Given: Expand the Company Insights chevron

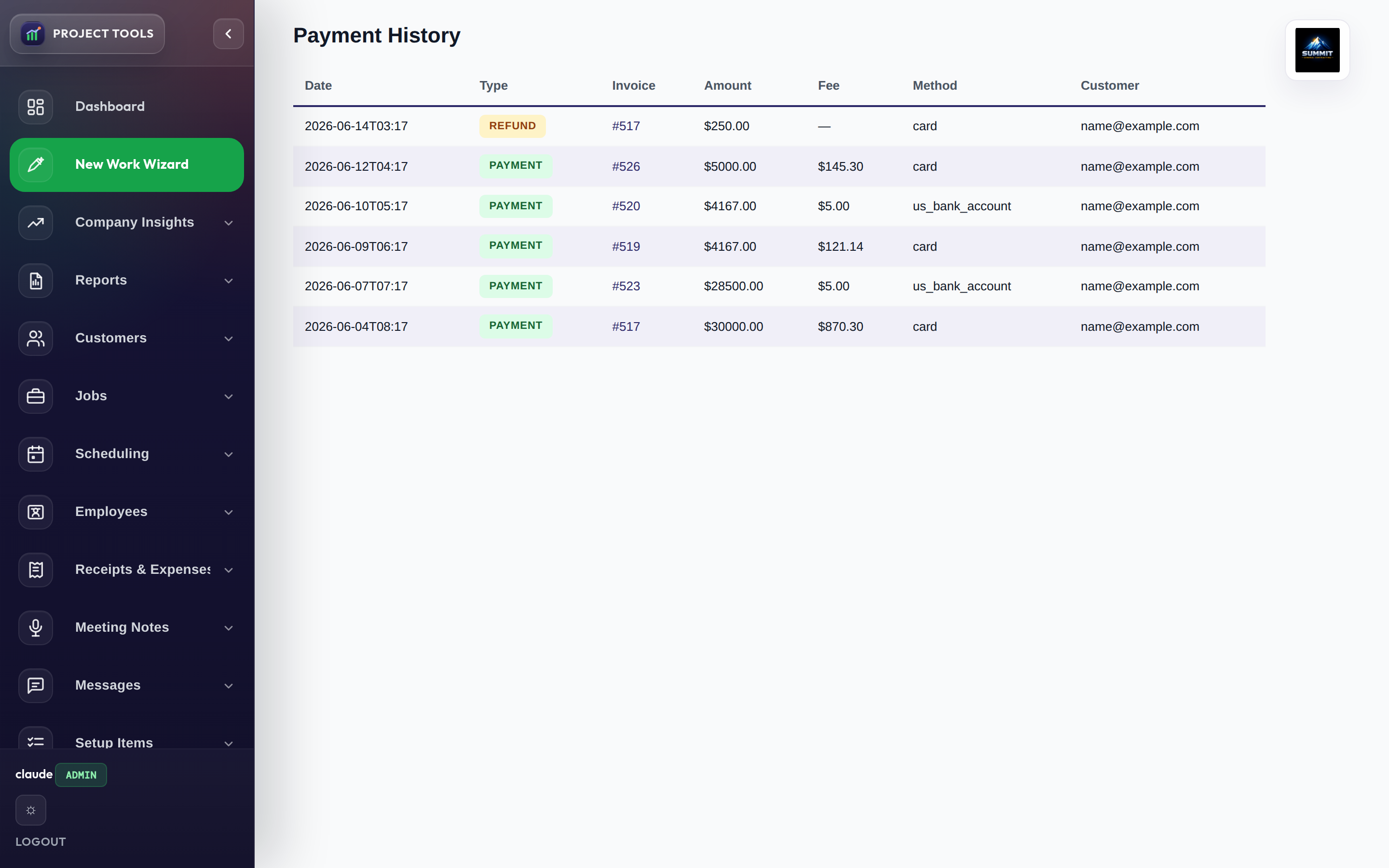Looking at the screenshot, I should tap(229, 223).
